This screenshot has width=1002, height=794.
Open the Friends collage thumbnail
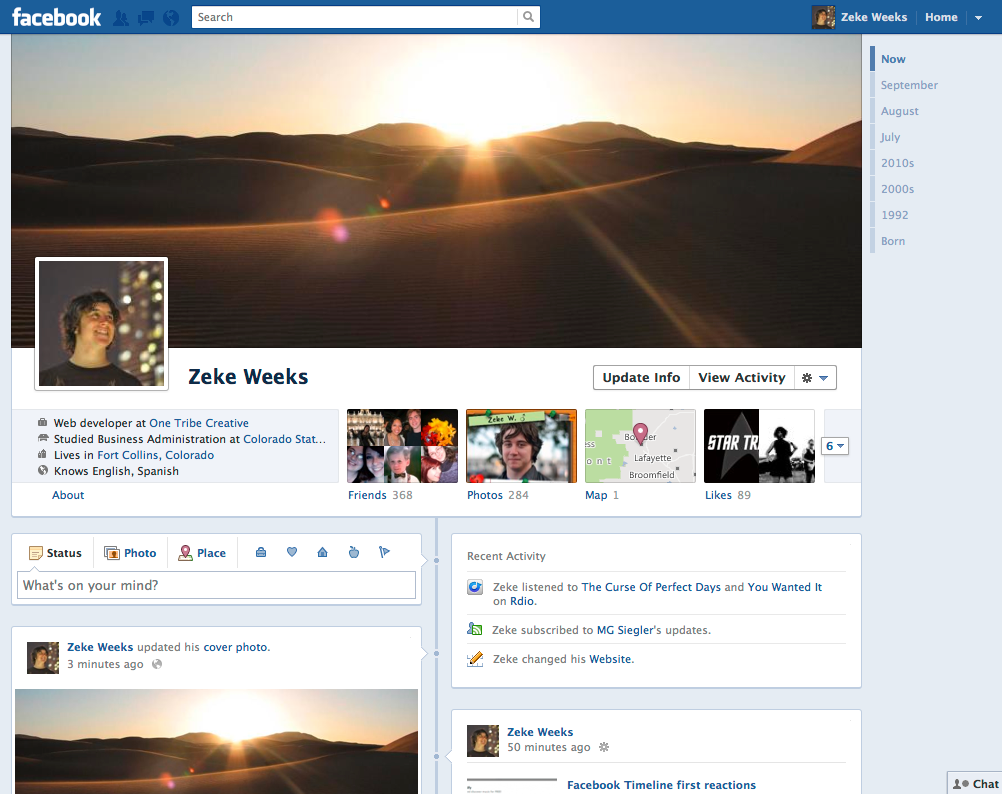click(x=403, y=446)
